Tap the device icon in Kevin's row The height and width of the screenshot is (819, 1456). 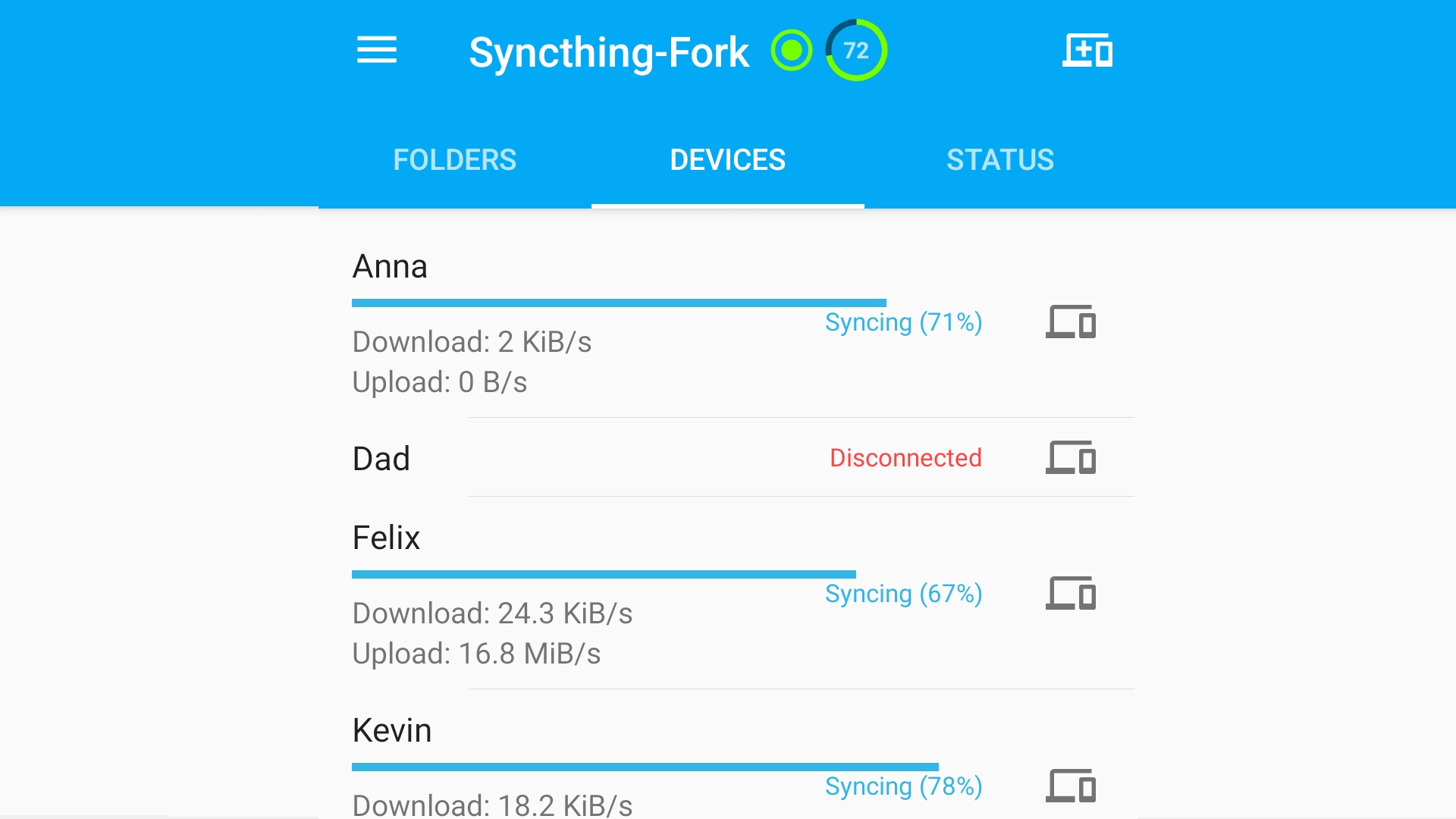pyautogui.click(x=1071, y=786)
